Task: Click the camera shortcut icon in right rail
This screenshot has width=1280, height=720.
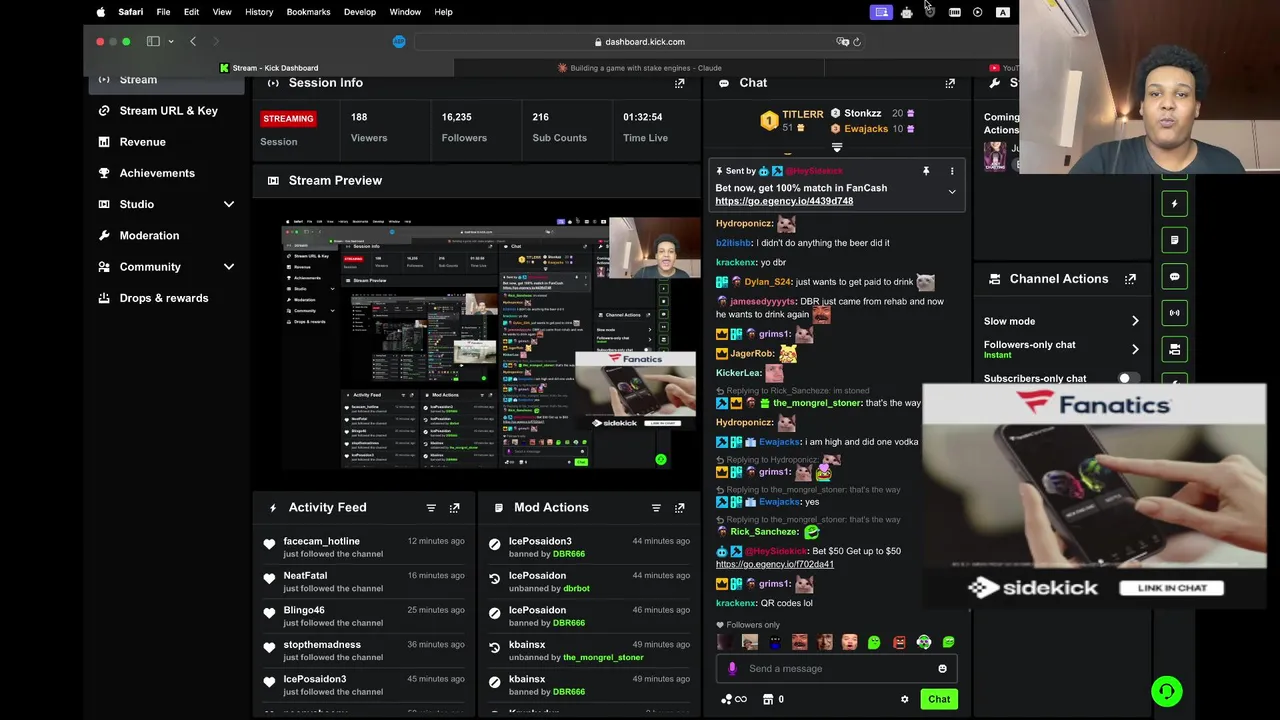Action: (1175, 349)
